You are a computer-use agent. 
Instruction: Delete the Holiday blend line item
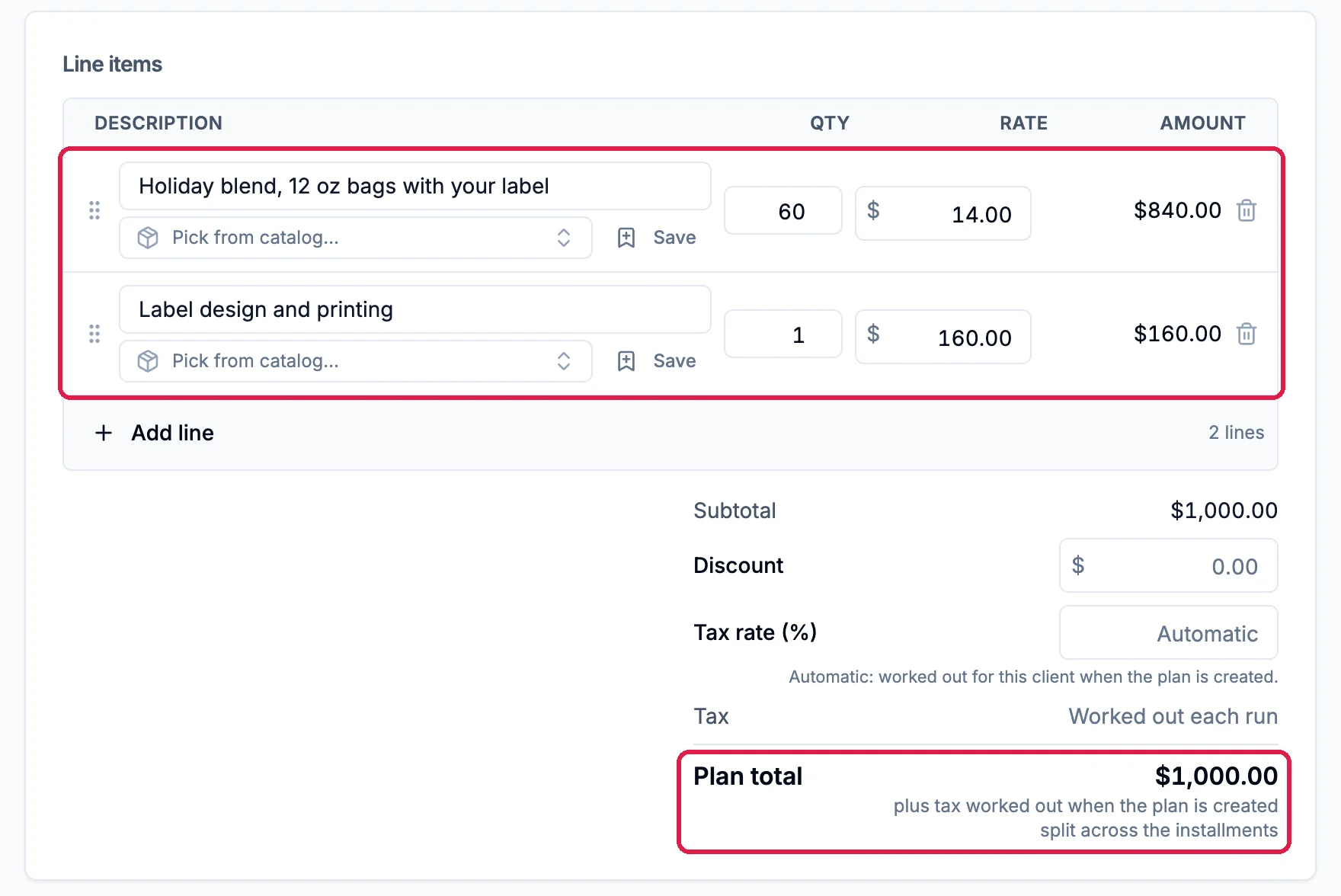point(1247,210)
